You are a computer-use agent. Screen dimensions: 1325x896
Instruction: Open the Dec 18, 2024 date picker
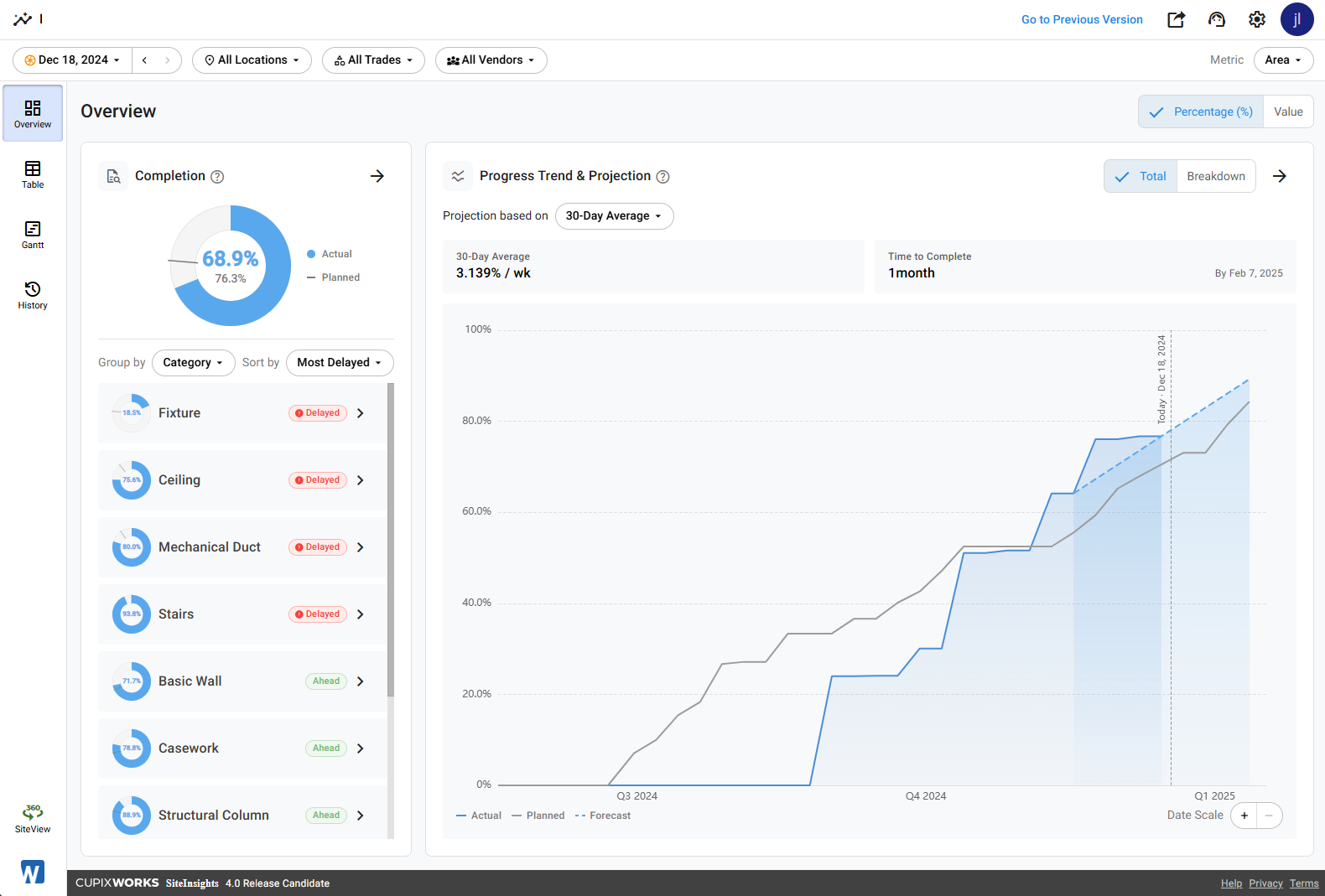(73, 60)
